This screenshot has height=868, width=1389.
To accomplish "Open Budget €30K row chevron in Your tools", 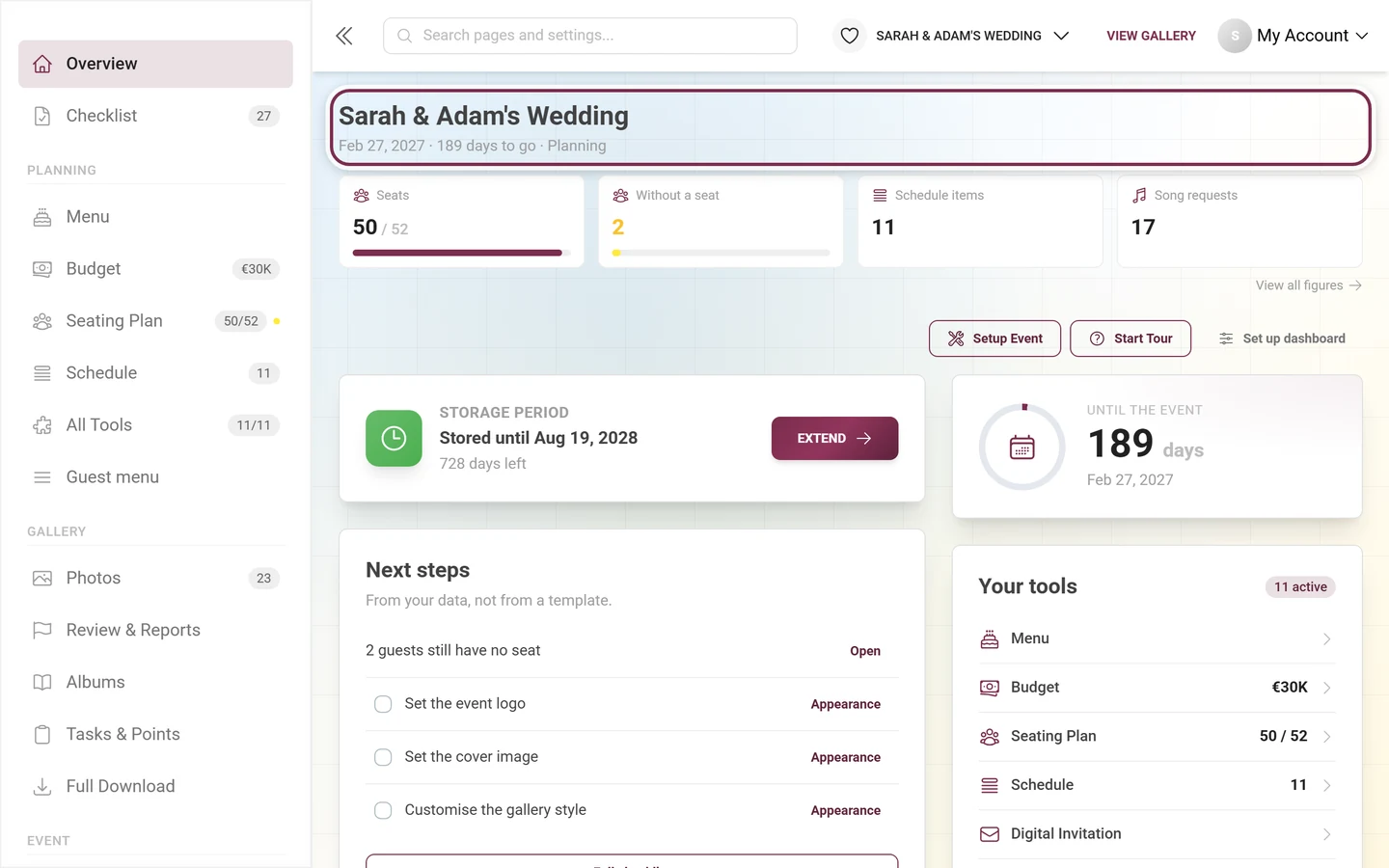I will click(1327, 688).
